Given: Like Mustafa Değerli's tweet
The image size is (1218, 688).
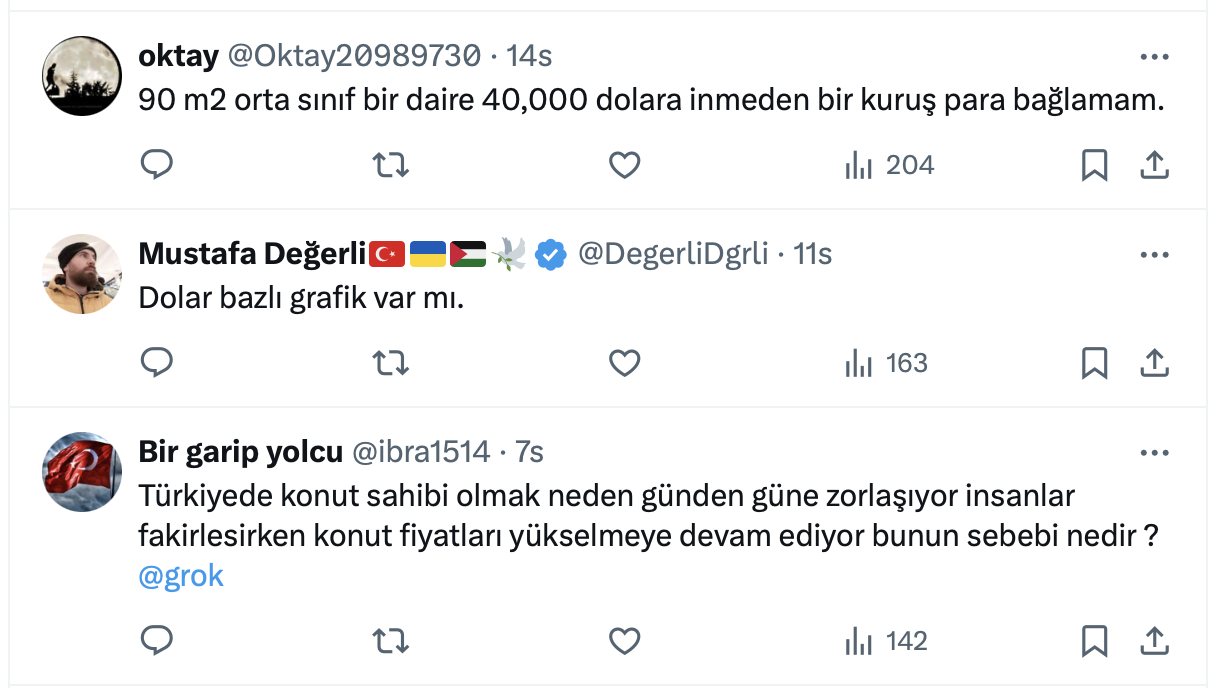Looking at the screenshot, I should (624, 362).
